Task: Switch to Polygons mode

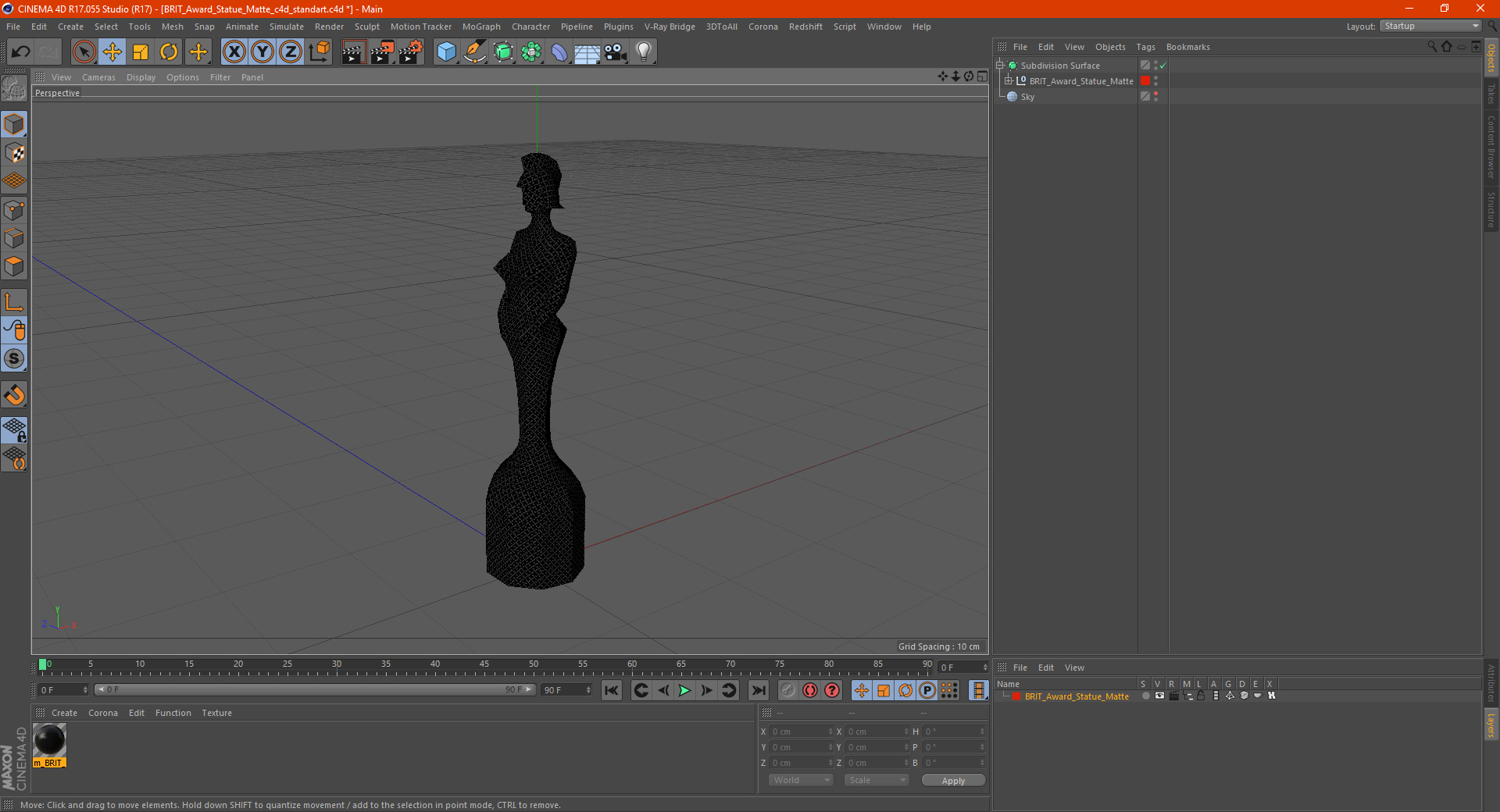Action: pos(14,266)
